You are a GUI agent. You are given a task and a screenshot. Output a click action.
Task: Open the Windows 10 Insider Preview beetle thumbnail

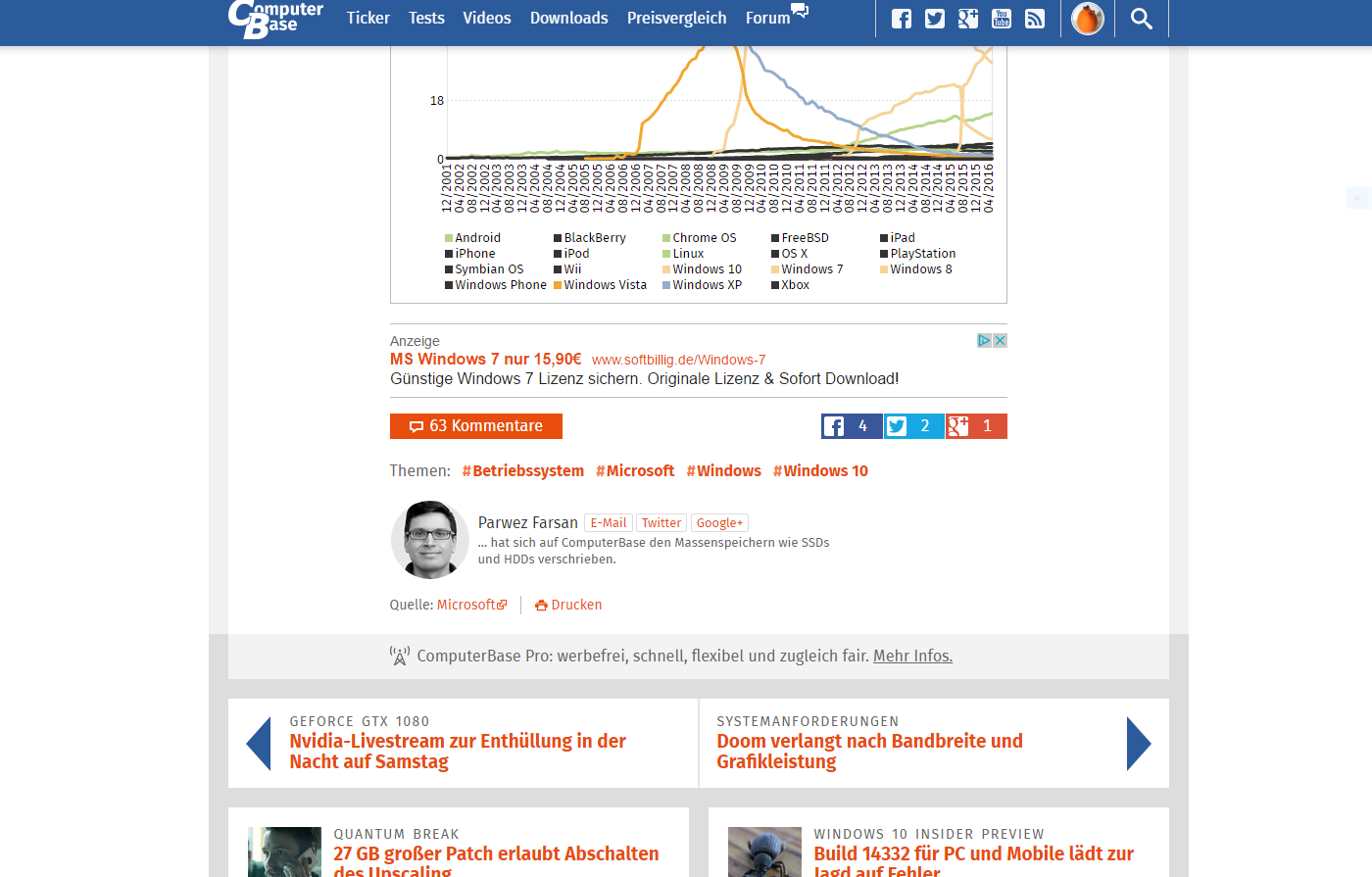click(764, 852)
